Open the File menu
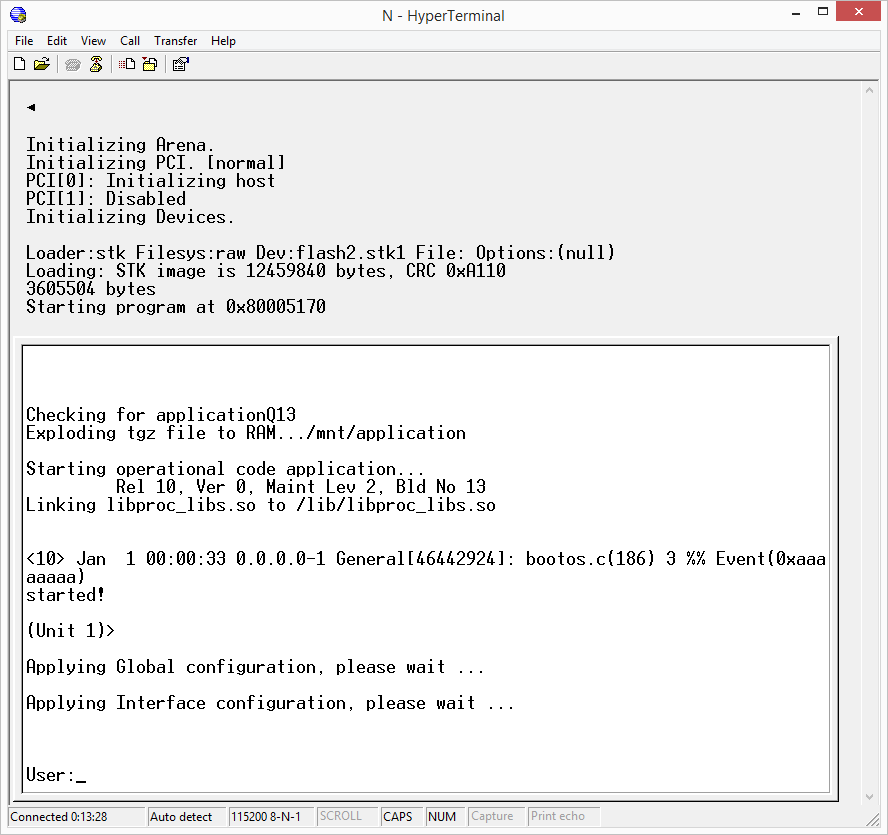888x835 pixels. point(23,41)
